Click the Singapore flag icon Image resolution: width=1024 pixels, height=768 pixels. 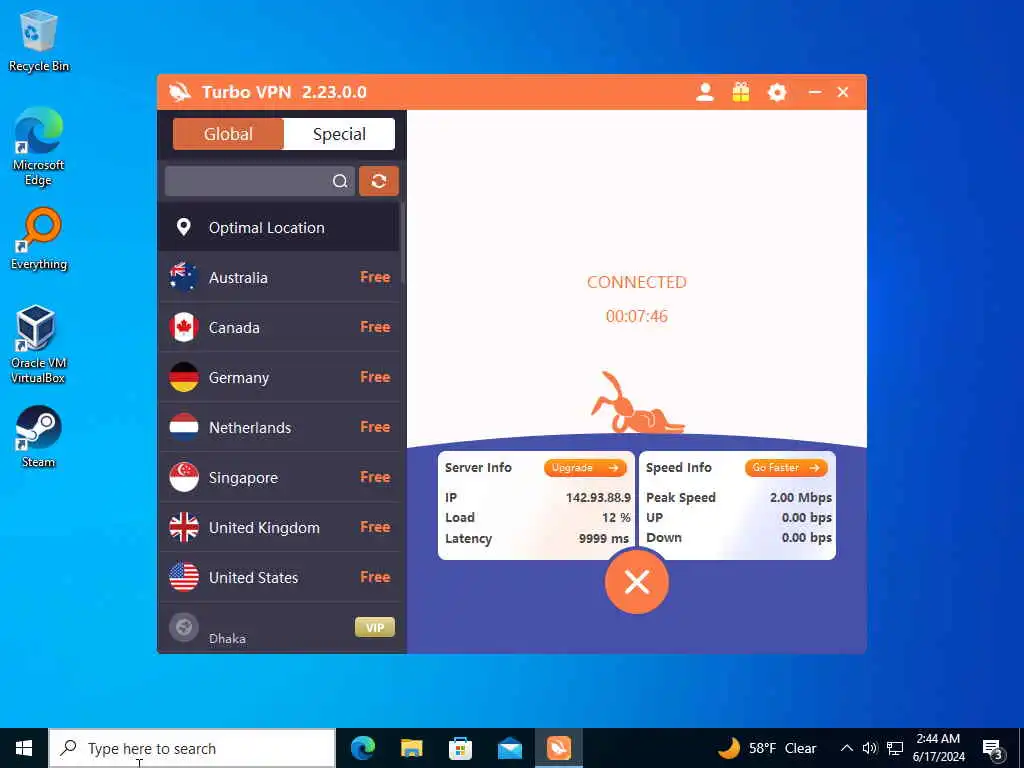pyautogui.click(x=184, y=477)
